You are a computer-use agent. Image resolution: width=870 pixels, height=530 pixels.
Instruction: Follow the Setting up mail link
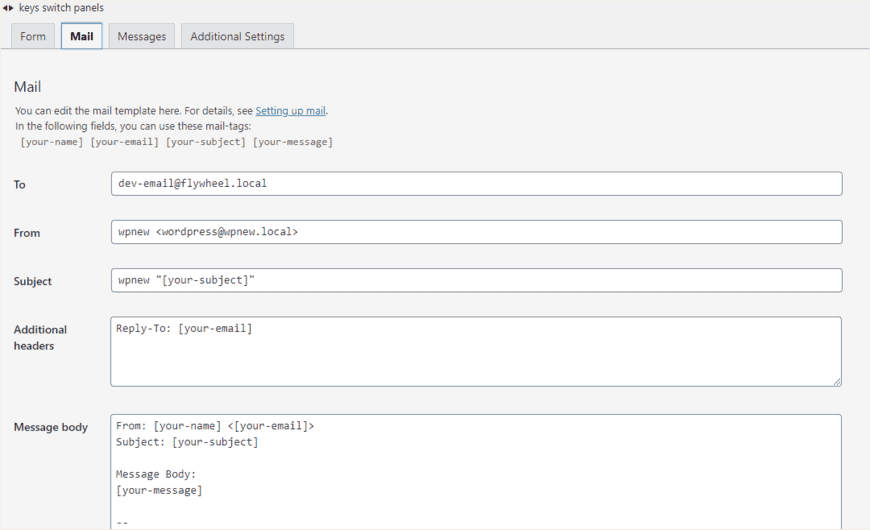coord(290,110)
